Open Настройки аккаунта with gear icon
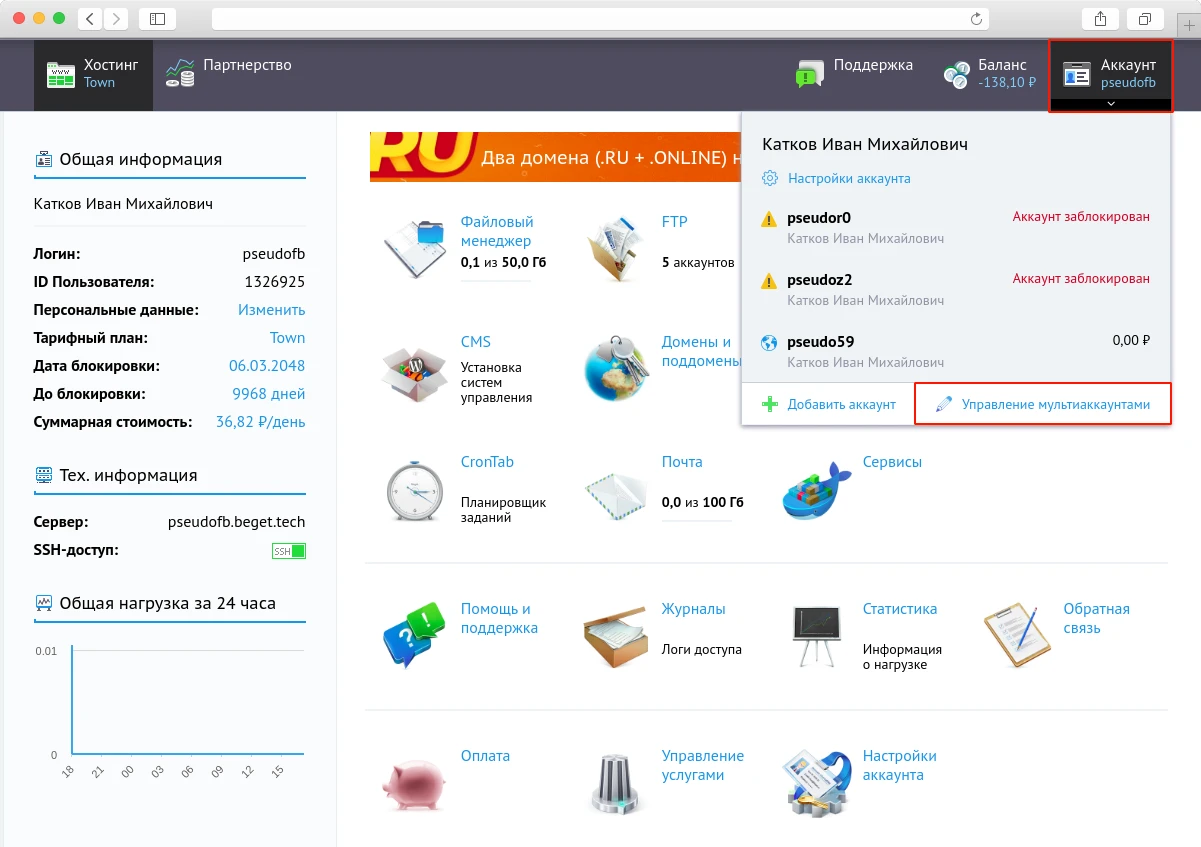The height and width of the screenshot is (847, 1201). (x=848, y=179)
